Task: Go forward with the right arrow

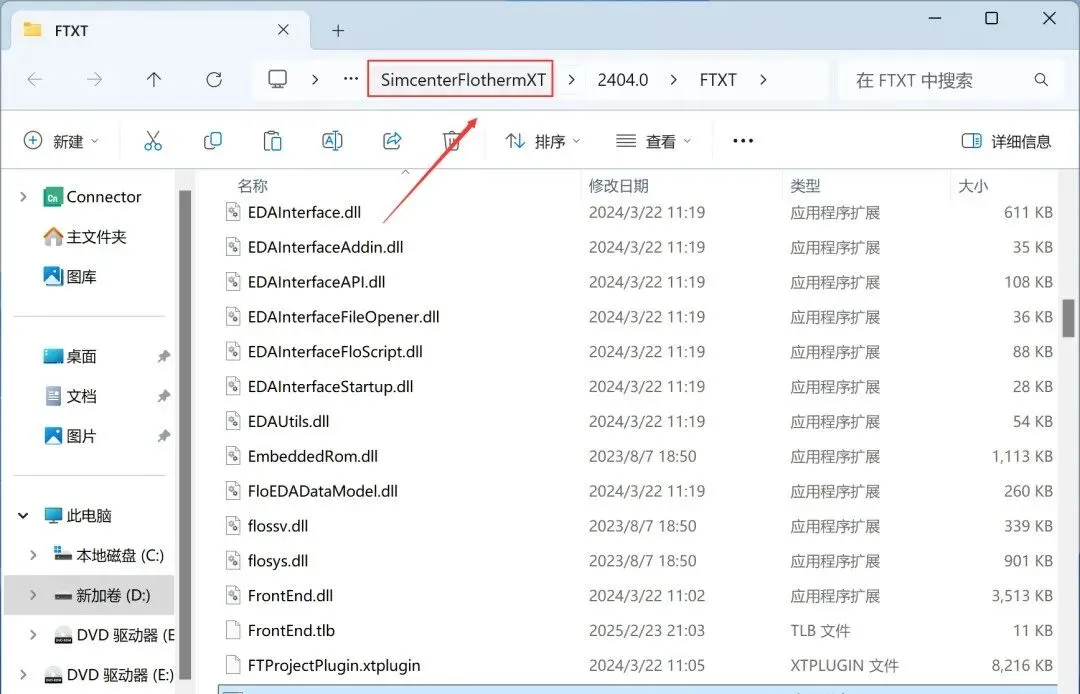Action: pyautogui.click(x=94, y=80)
